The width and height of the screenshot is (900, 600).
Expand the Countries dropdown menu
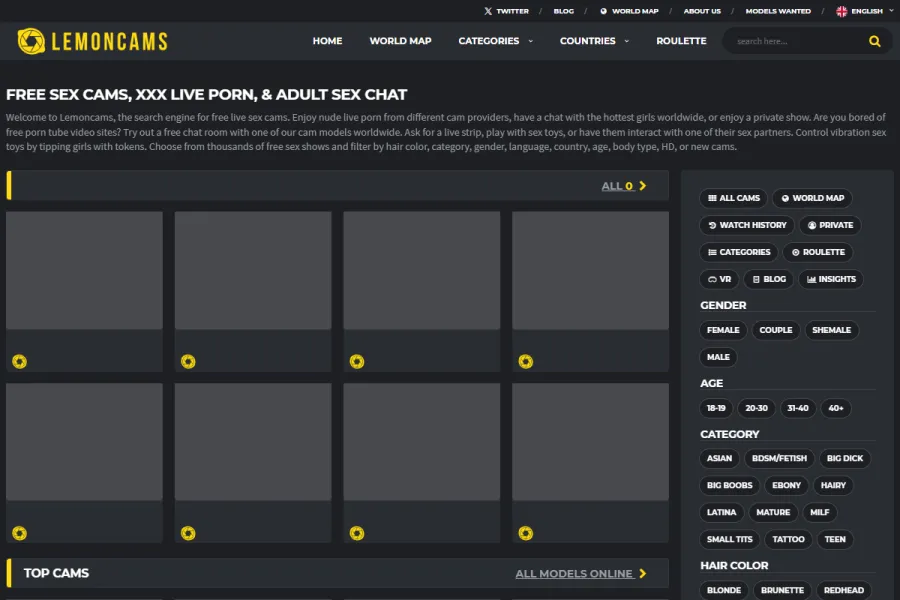click(594, 41)
